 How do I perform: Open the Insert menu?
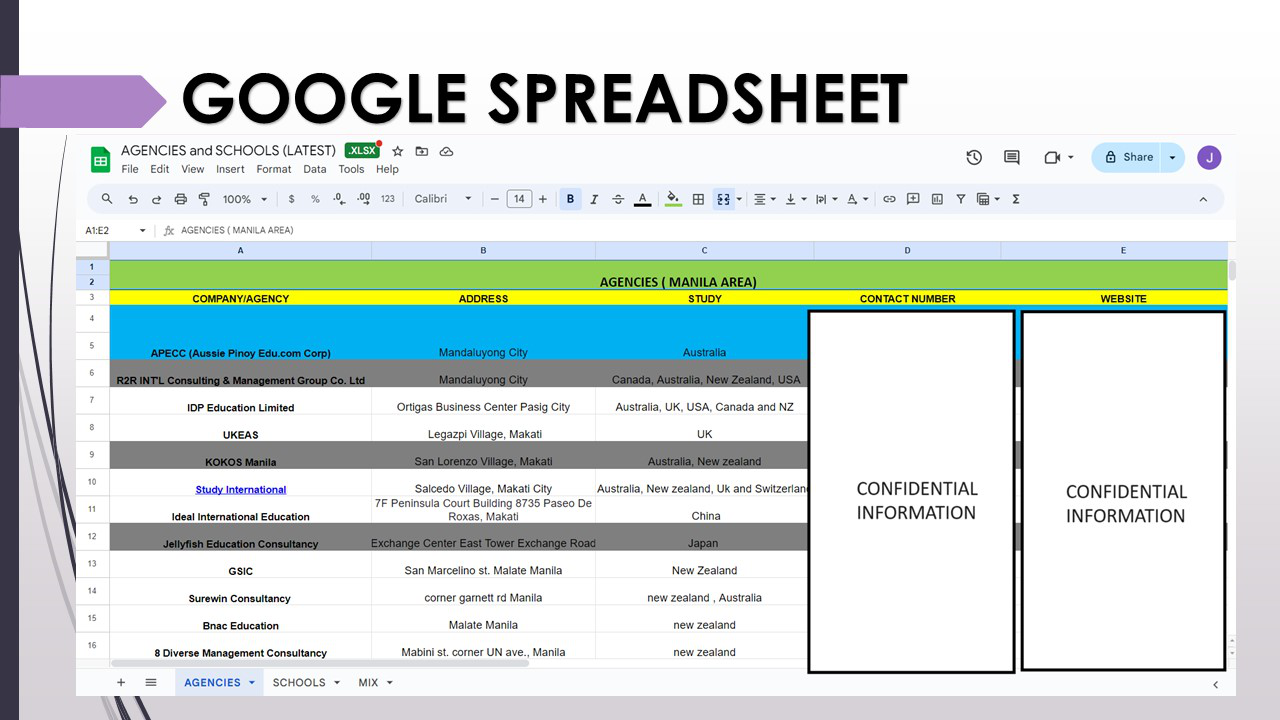[x=230, y=169]
